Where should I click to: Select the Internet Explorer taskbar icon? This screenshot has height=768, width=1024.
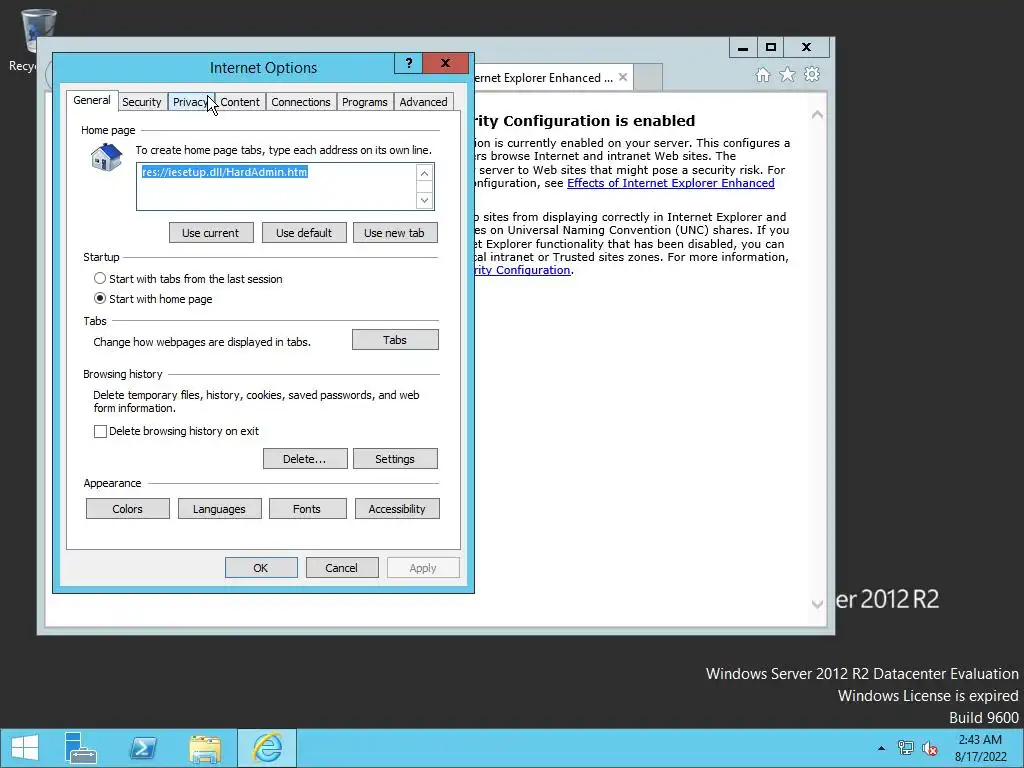[267, 748]
